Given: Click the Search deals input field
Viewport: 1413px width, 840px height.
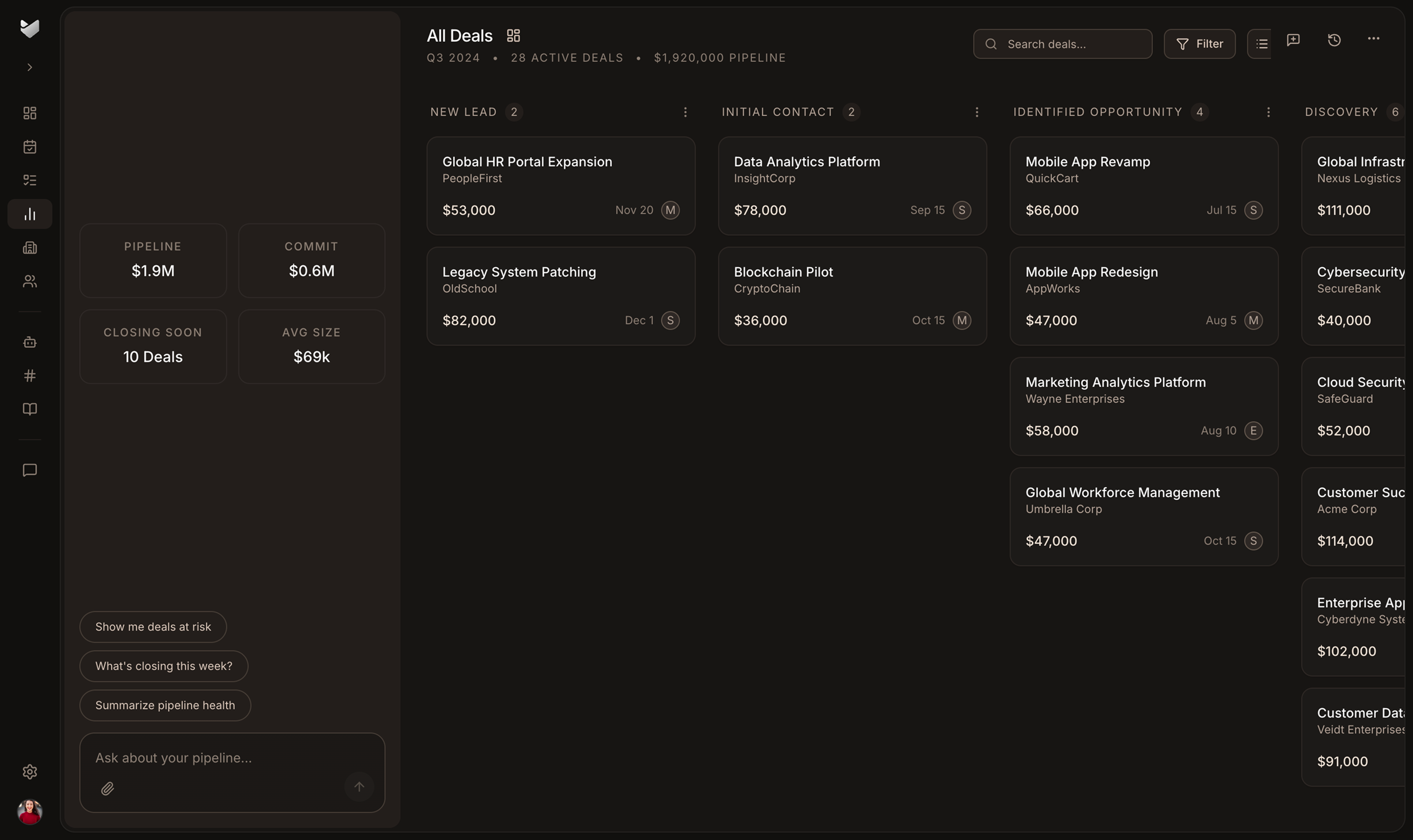Looking at the screenshot, I should point(1063,44).
